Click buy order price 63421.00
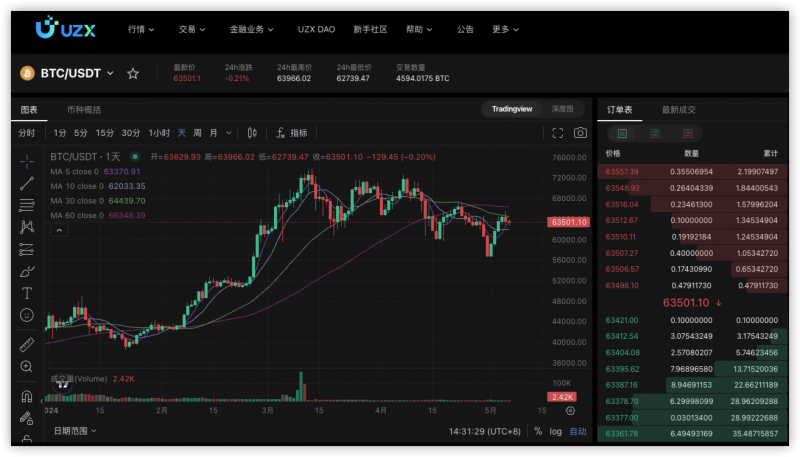 coord(622,320)
